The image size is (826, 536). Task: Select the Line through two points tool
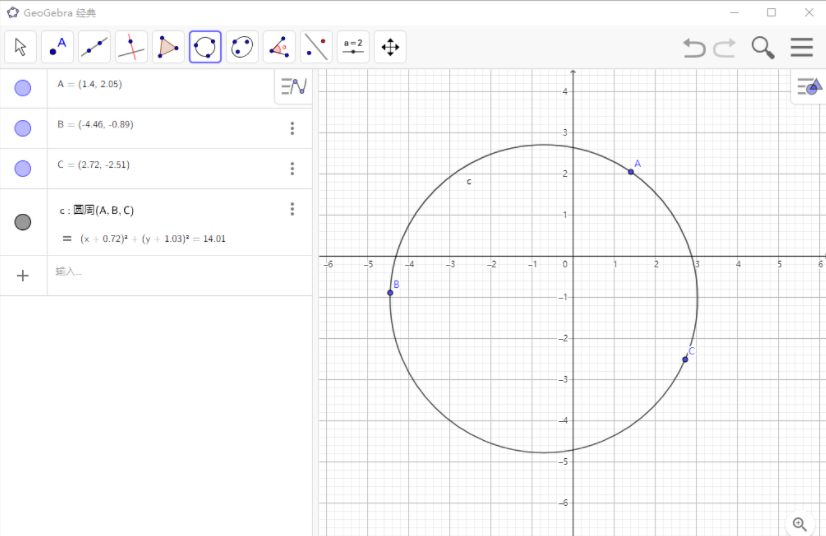(95, 47)
